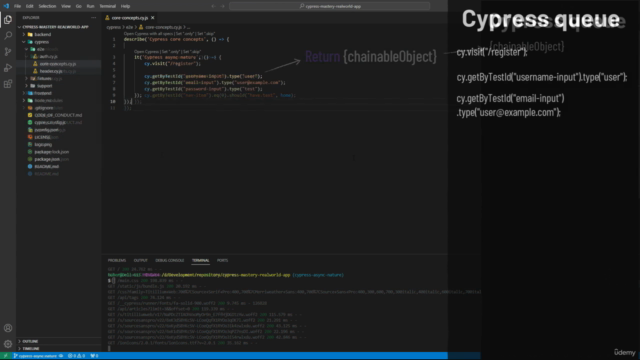Open the Run and Debug view
The height and width of the screenshot is (360, 640).
point(8,68)
